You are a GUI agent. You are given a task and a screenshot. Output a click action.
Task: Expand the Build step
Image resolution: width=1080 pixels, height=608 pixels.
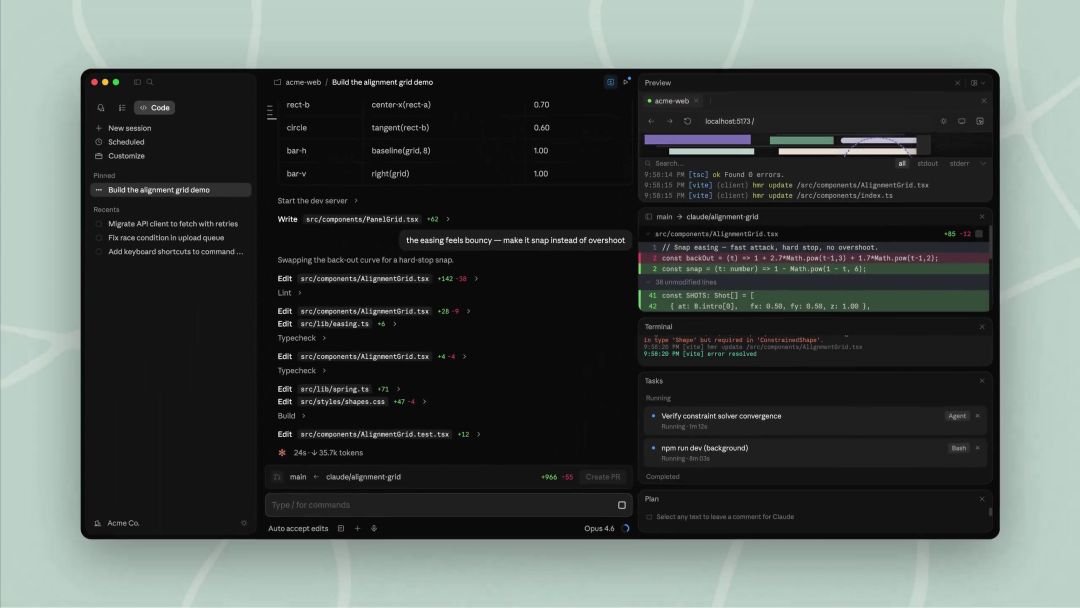(291, 416)
